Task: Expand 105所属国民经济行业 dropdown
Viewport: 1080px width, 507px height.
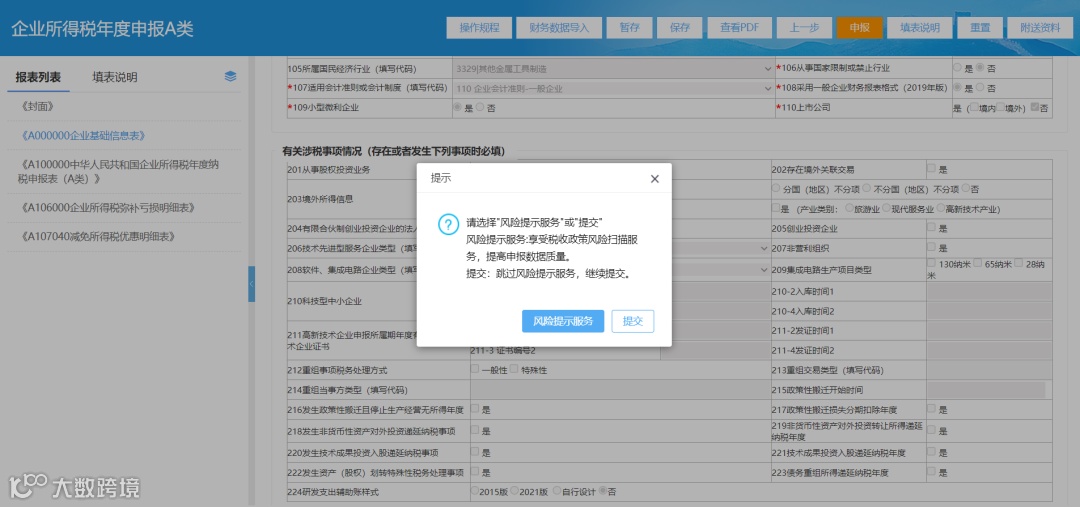Action: pos(768,69)
